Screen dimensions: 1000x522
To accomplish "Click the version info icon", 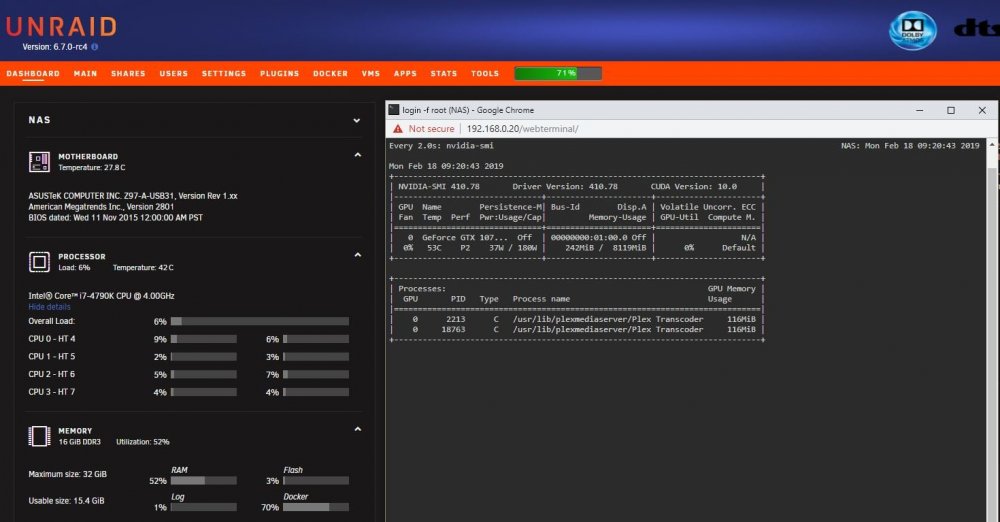I will 94,47.
